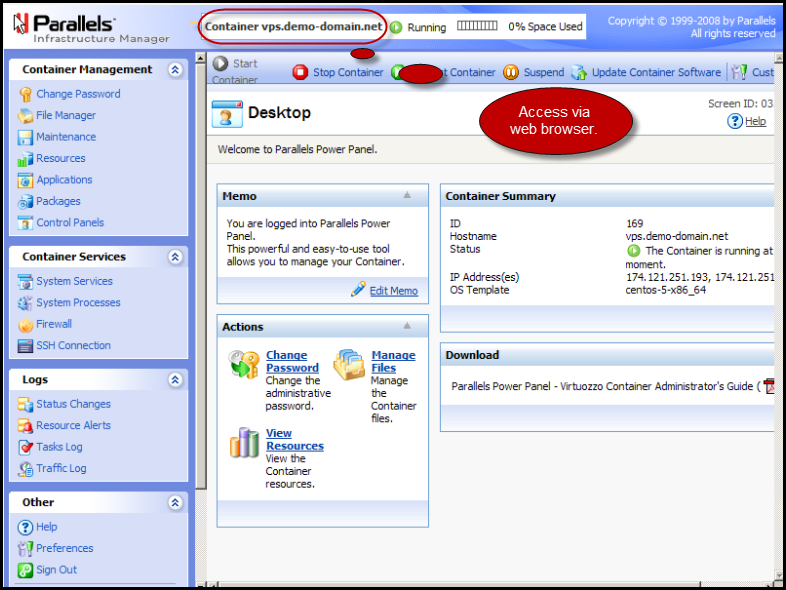Viewport: 786px width, 590px height.
Task: Click the Desktop page header icon
Action: (x=227, y=114)
